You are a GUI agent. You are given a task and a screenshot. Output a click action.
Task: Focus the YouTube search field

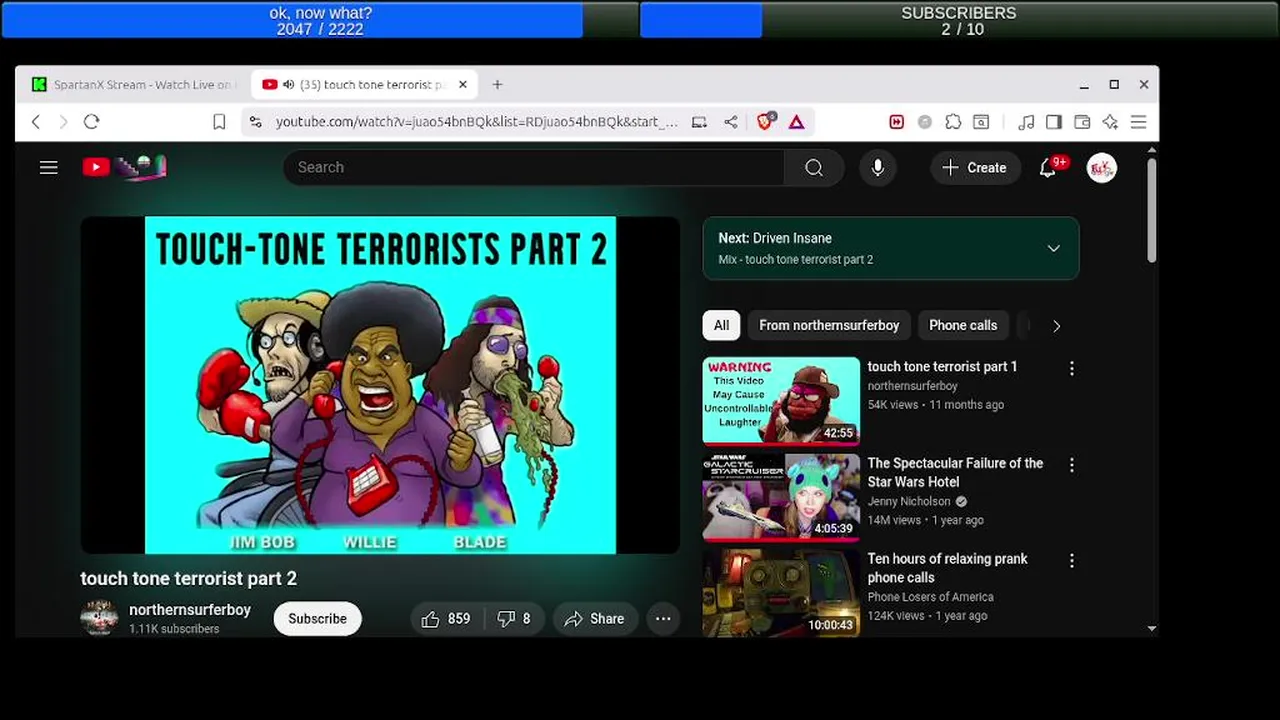pos(534,168)
